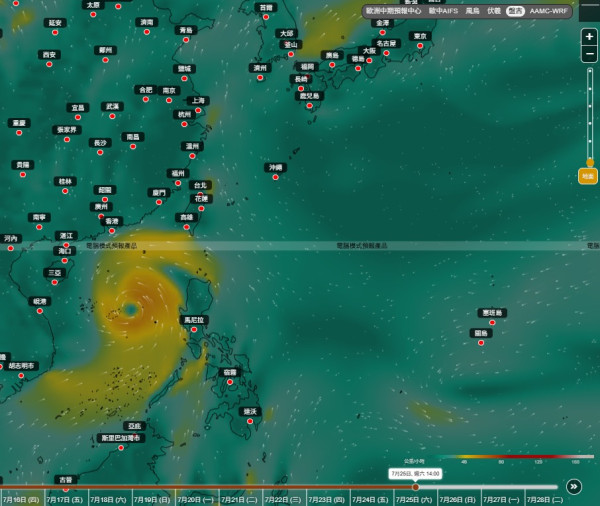Select the 廈門 city label
Screen dimensions: 600x506
click(x=159, y=193)
